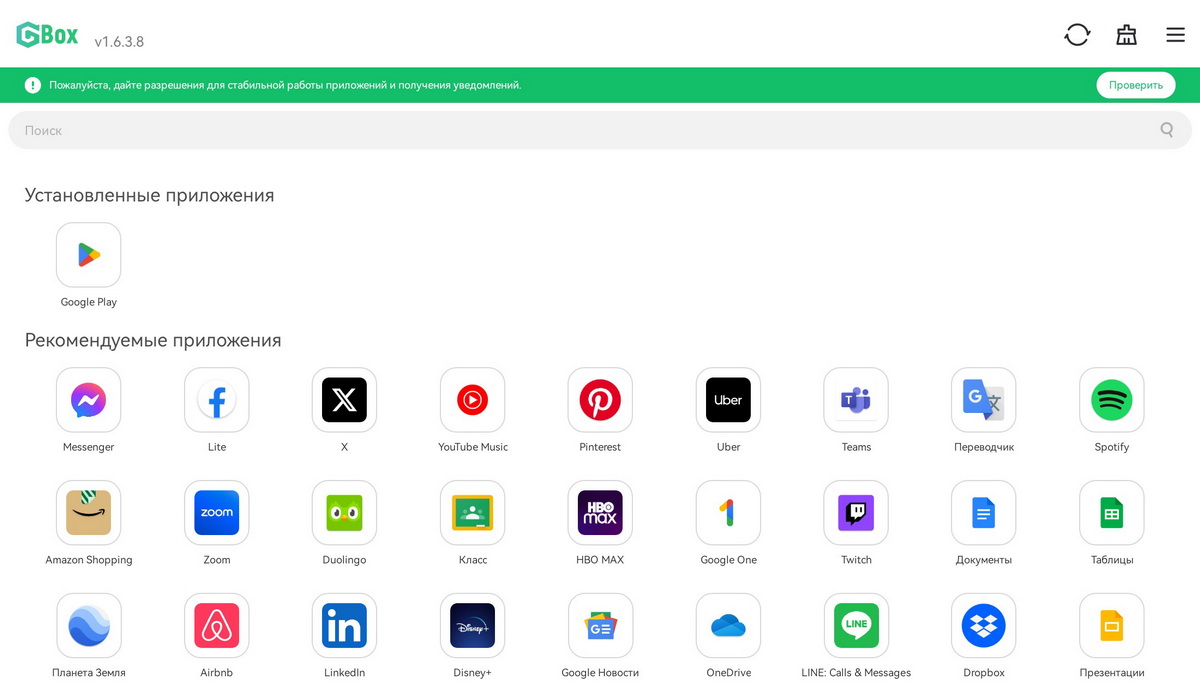Choose the Класс classroom app
This screenshot has width=1200, height=689.
click(x=472, y=513)
